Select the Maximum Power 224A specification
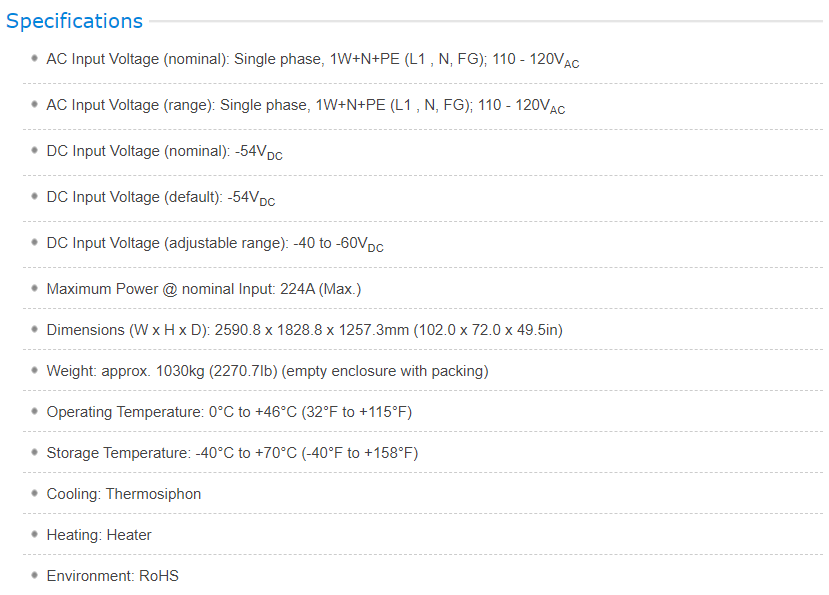Image resolution: width=829 pixels, height=595 pixels. click(x=204, y=289)
